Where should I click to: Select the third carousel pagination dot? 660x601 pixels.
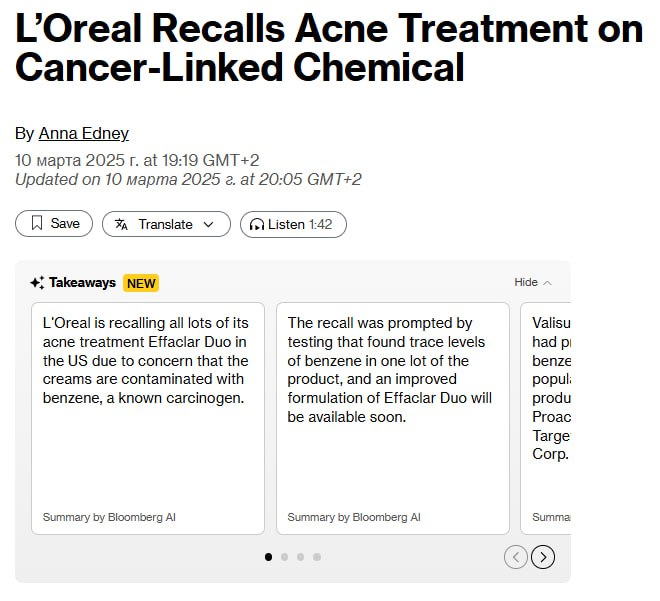pos(301,557)
